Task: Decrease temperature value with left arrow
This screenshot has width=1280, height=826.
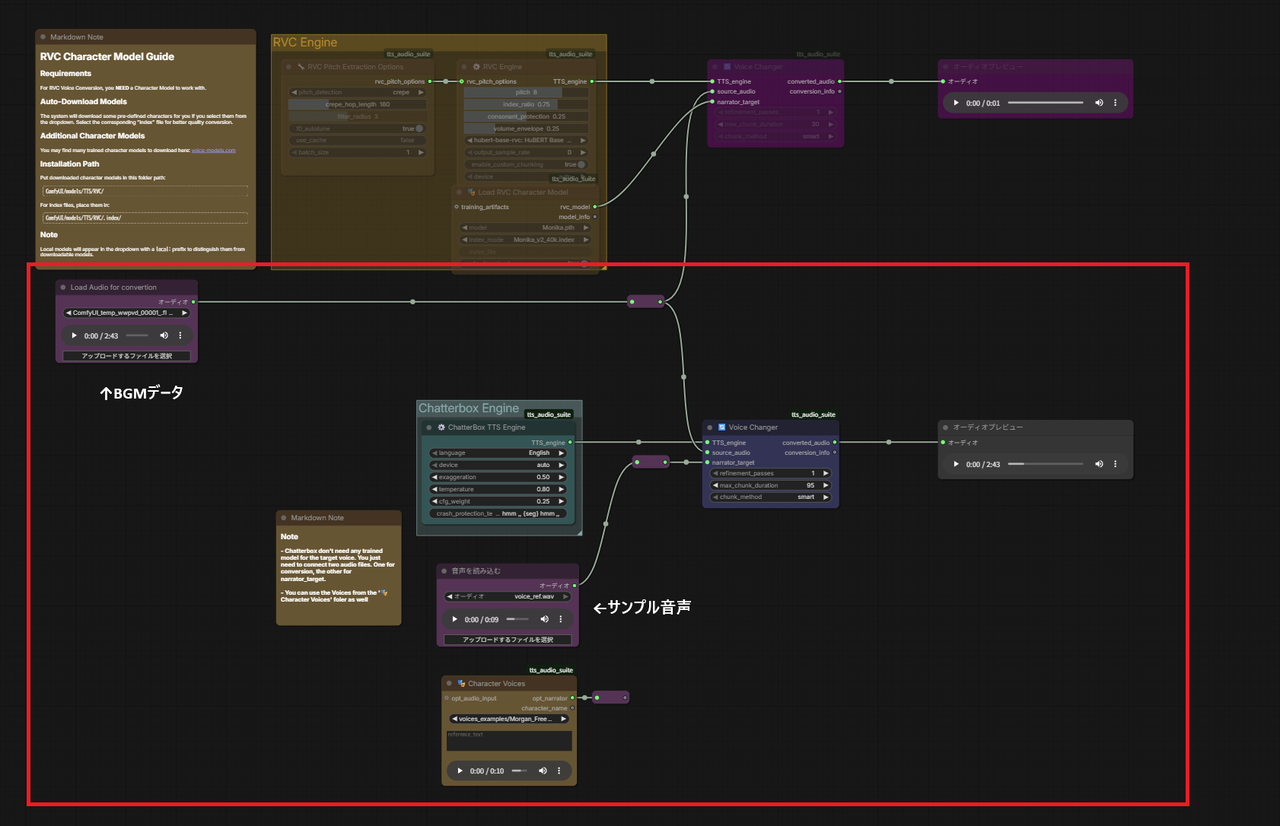Action: tap(436, 489)
